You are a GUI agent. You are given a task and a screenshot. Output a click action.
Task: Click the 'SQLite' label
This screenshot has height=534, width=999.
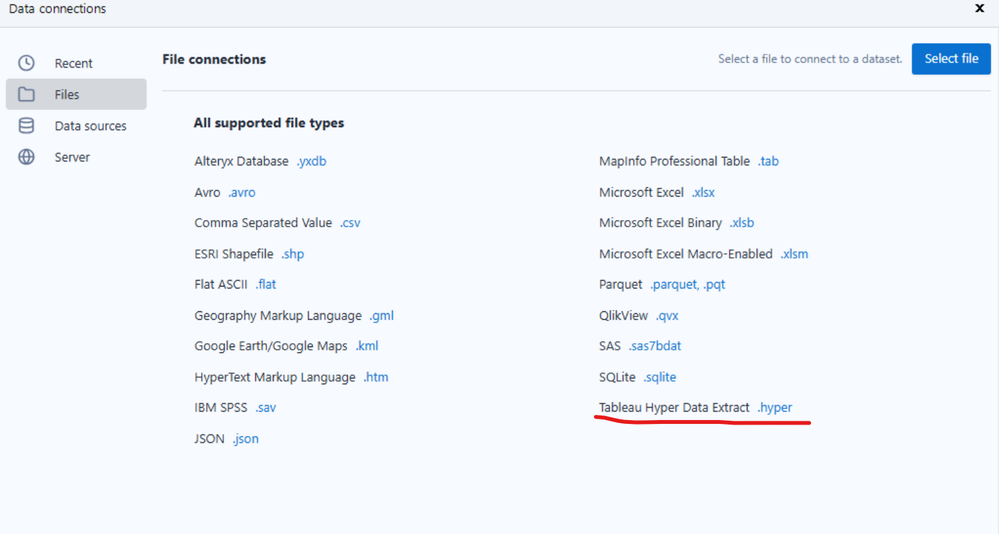(617, 377)
